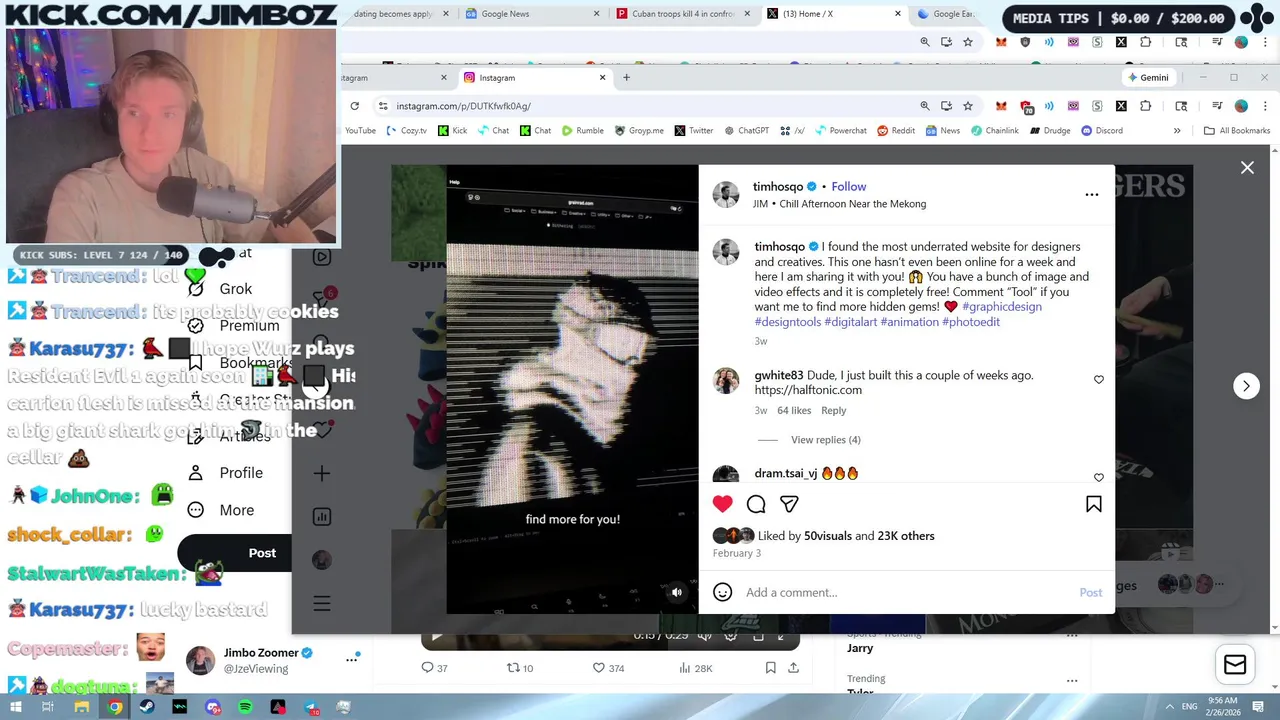Open the Rumble bookmark
The height and width of the screenshot is (720, 1280).
pos(582,130)
